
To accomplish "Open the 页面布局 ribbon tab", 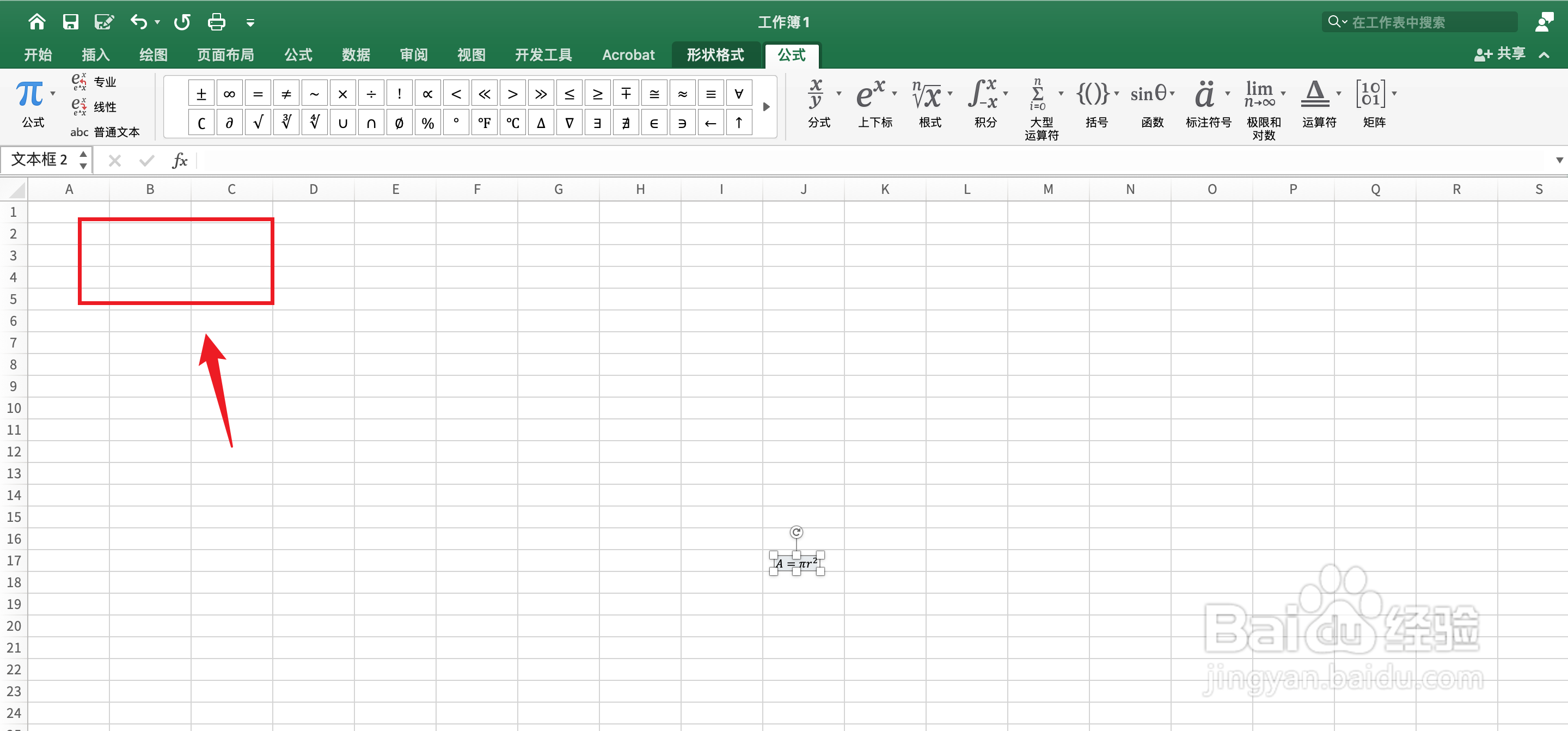I will click(225, 55).
